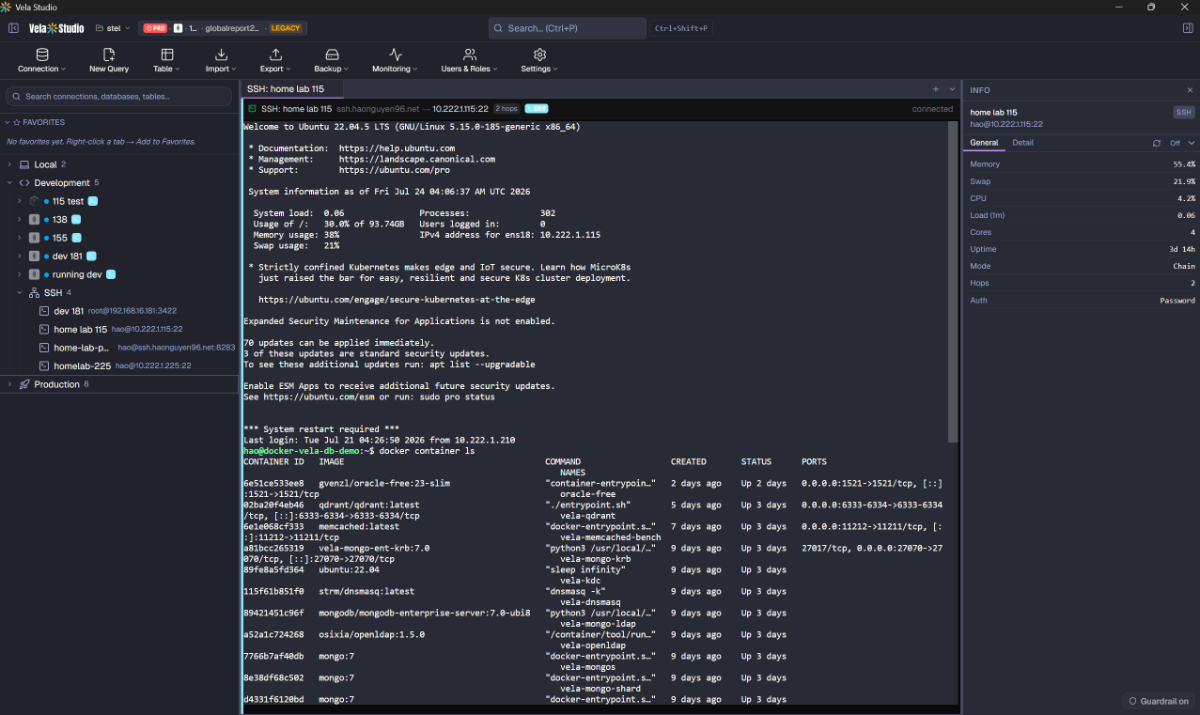Select the 'running dev' connection
This screenshot has width=1200, height=715.
[77, 274]
